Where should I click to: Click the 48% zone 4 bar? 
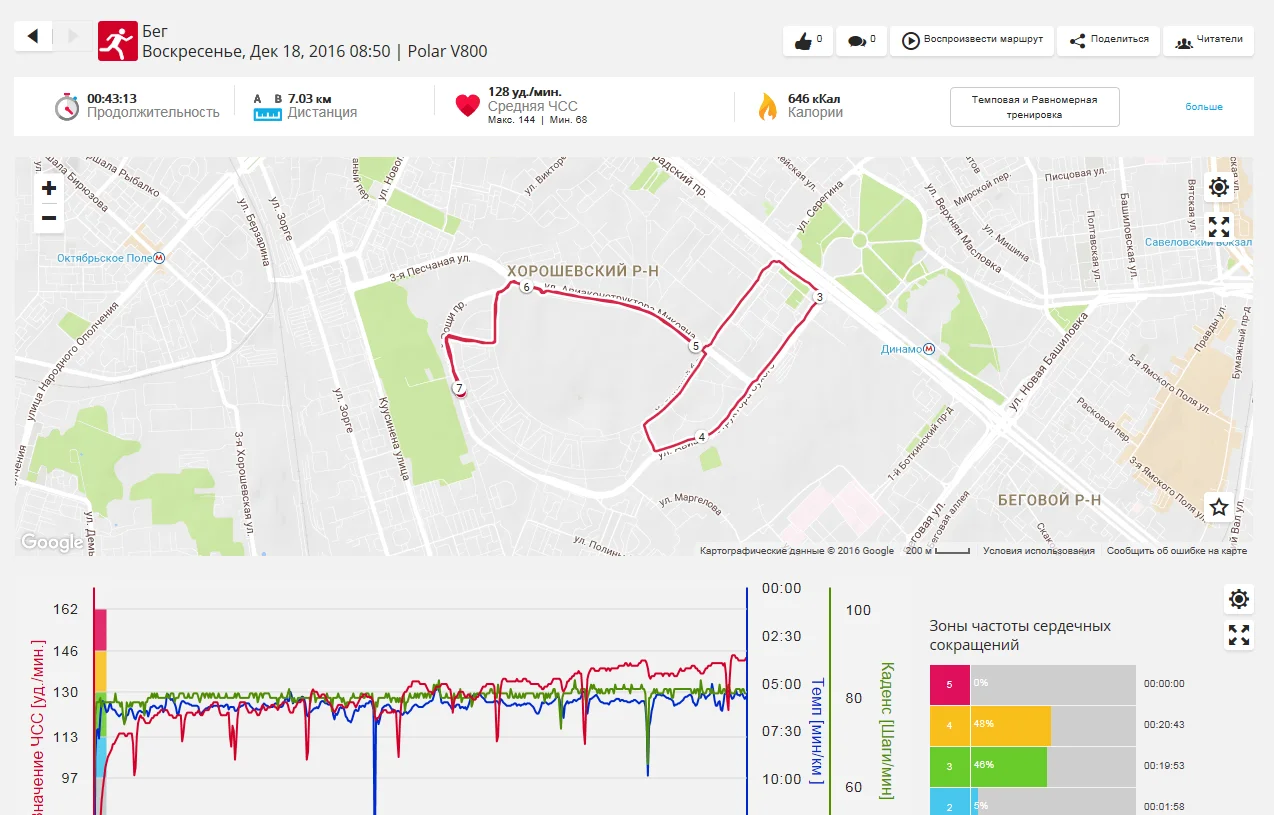coord(1010,726)
